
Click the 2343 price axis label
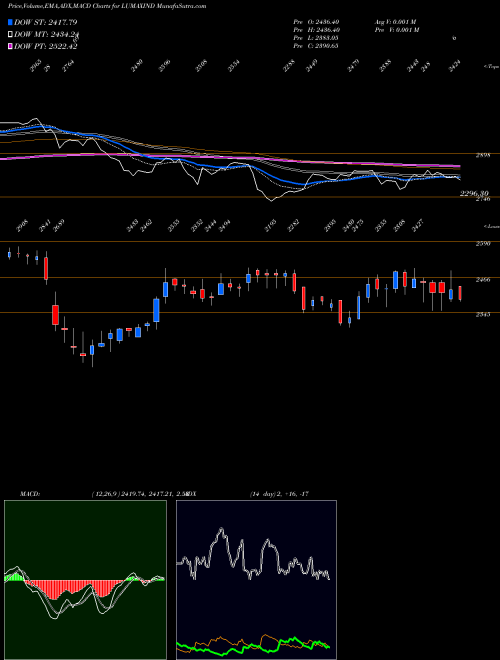pos(482,314)
